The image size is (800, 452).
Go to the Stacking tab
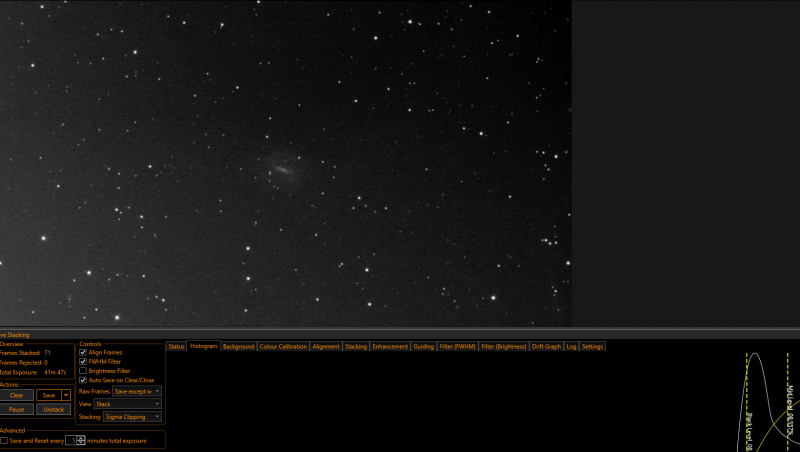click(356, 346)
